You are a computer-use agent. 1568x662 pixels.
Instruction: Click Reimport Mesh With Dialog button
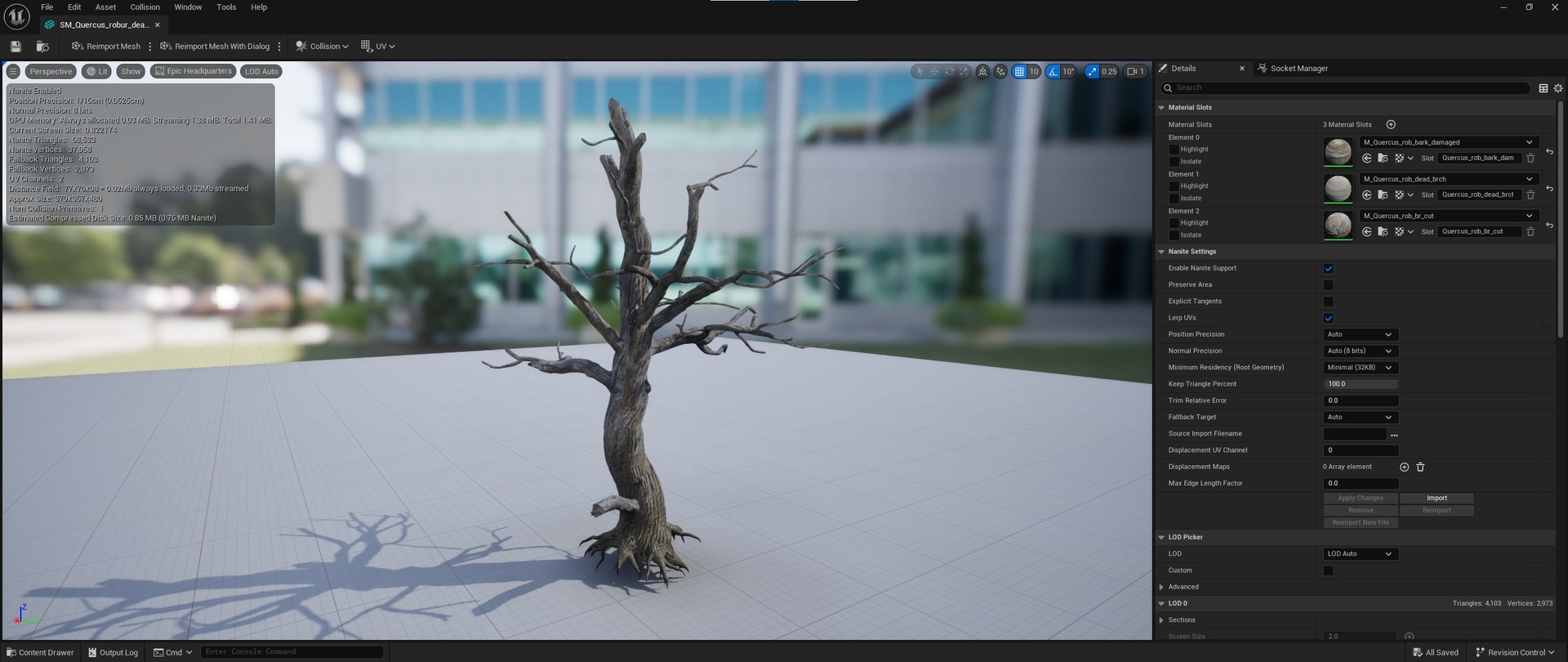pyautogui.click(x=215, y=47)
